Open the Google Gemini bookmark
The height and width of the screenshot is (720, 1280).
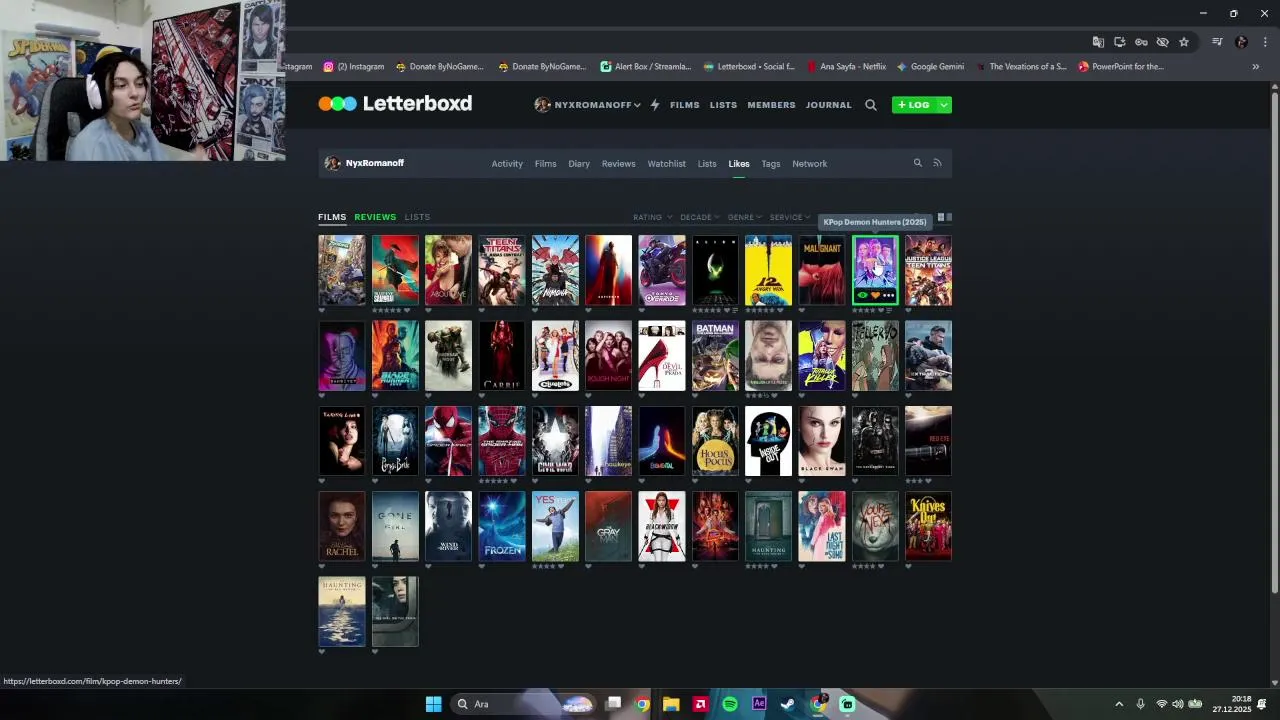(x=930, y=67)
